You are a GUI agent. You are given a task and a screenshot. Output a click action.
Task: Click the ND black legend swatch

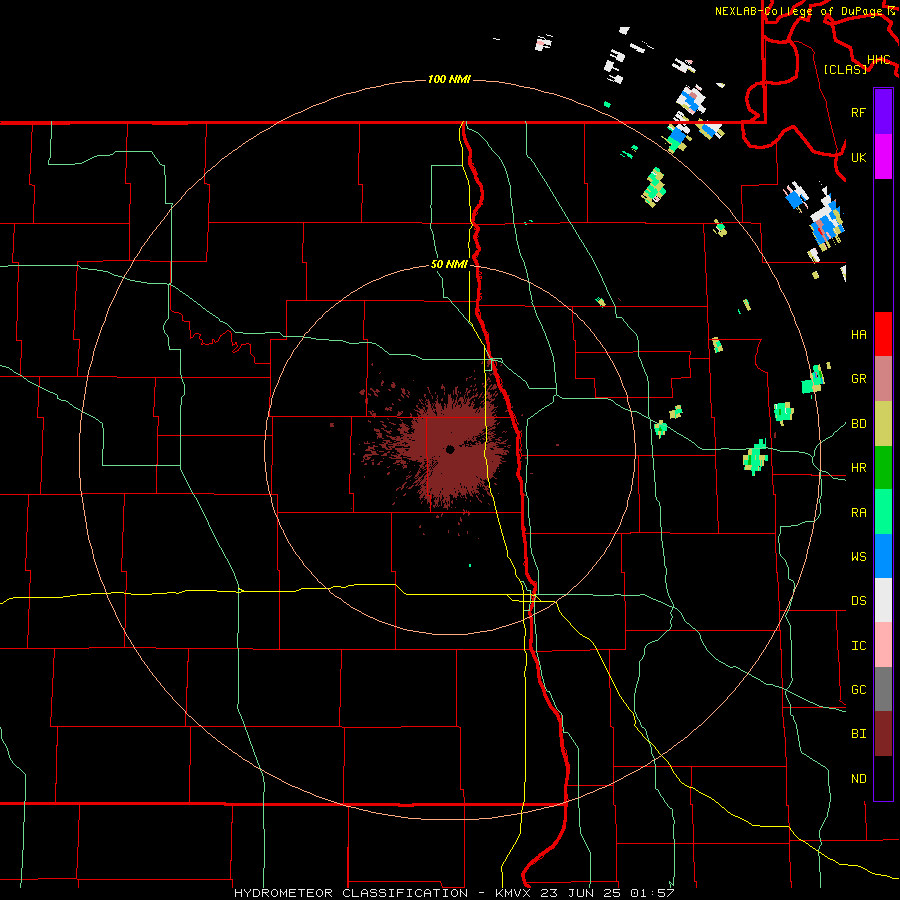click(883, 778)
